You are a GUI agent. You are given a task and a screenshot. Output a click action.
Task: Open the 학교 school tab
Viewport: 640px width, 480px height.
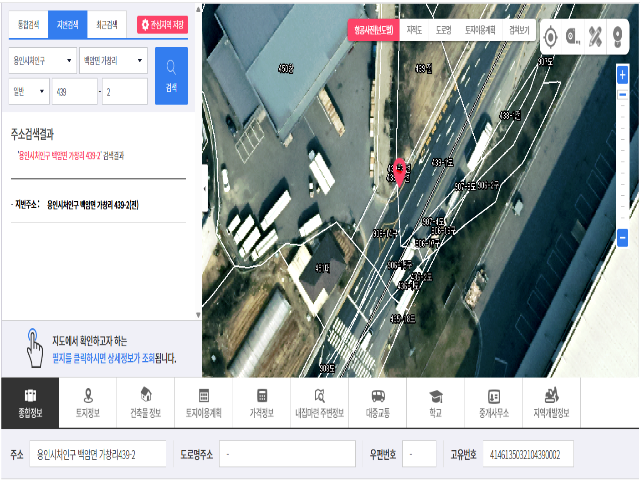(435, 404)
